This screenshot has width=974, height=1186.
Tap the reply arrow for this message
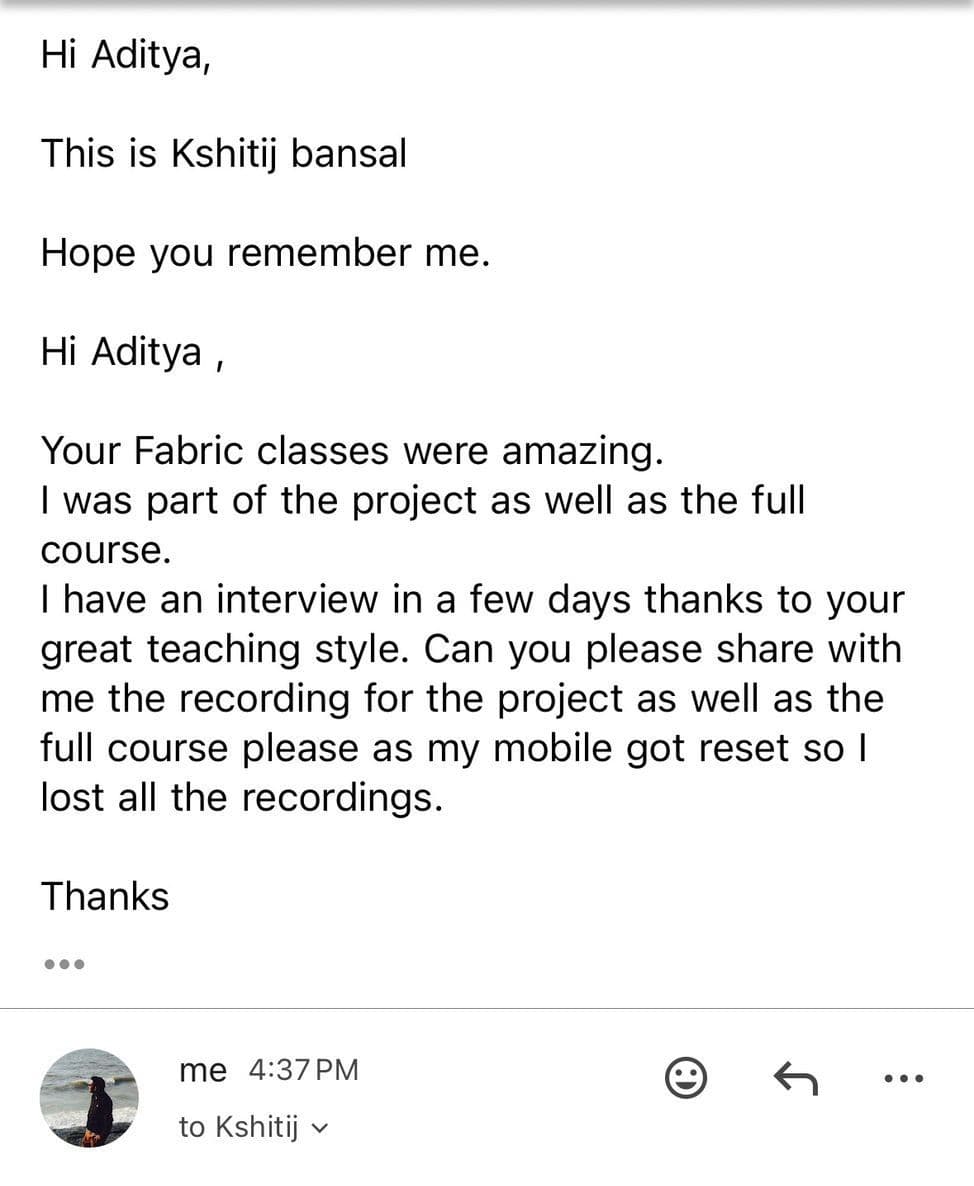797,1077
